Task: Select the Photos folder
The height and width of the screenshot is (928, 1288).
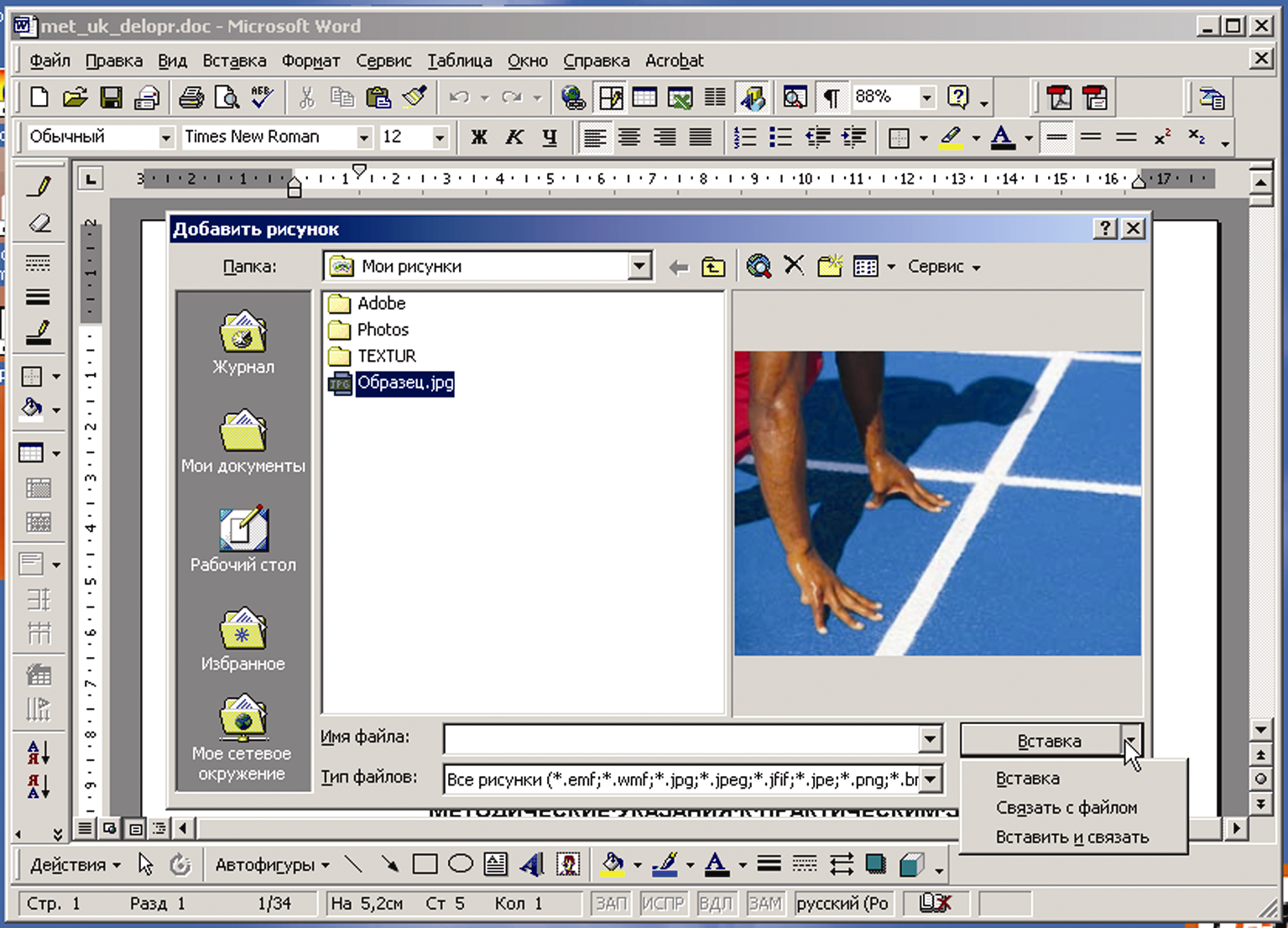Action: coord(368,330)
